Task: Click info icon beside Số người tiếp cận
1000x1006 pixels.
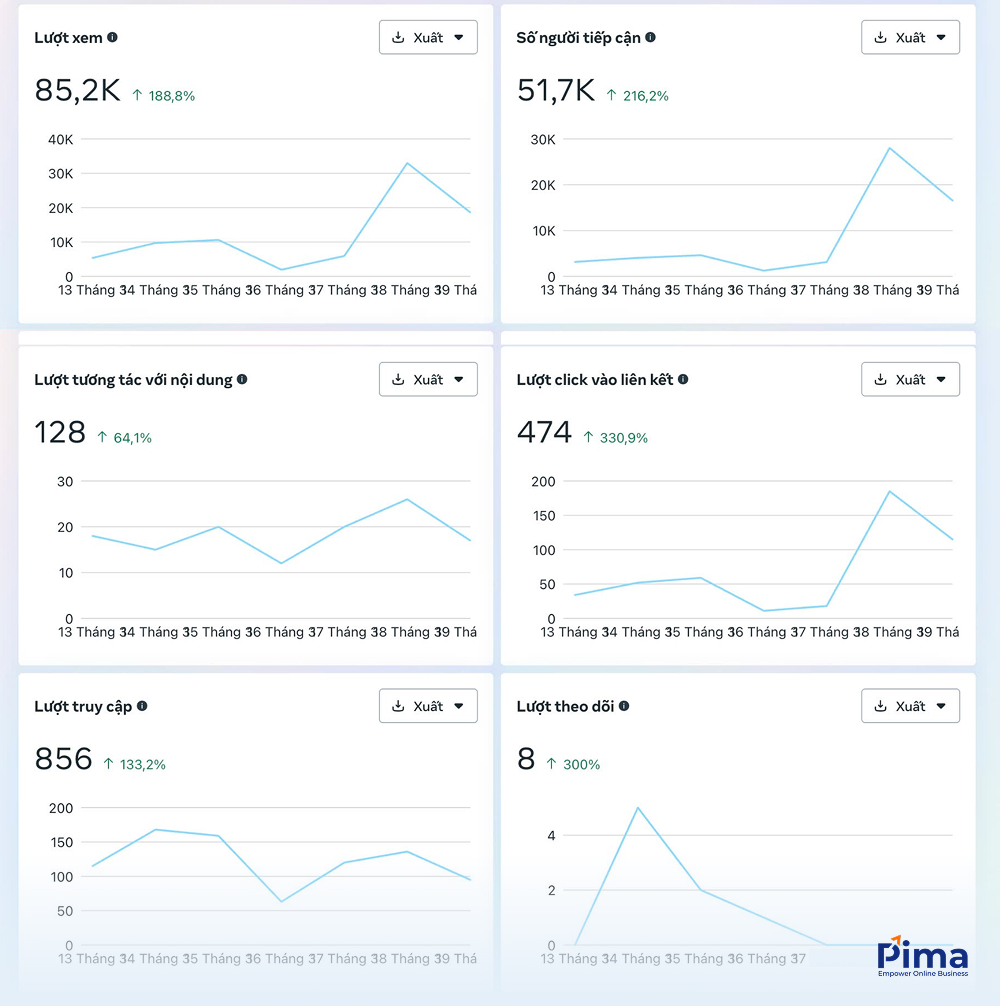Action: pyautogui.click(x=650, y=37)
